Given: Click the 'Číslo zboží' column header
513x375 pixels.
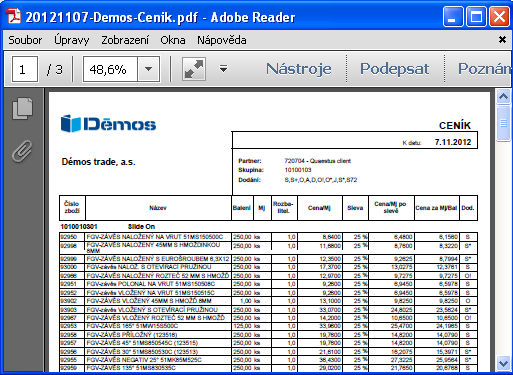Looking at the screenshot, I should coord(72,207).
